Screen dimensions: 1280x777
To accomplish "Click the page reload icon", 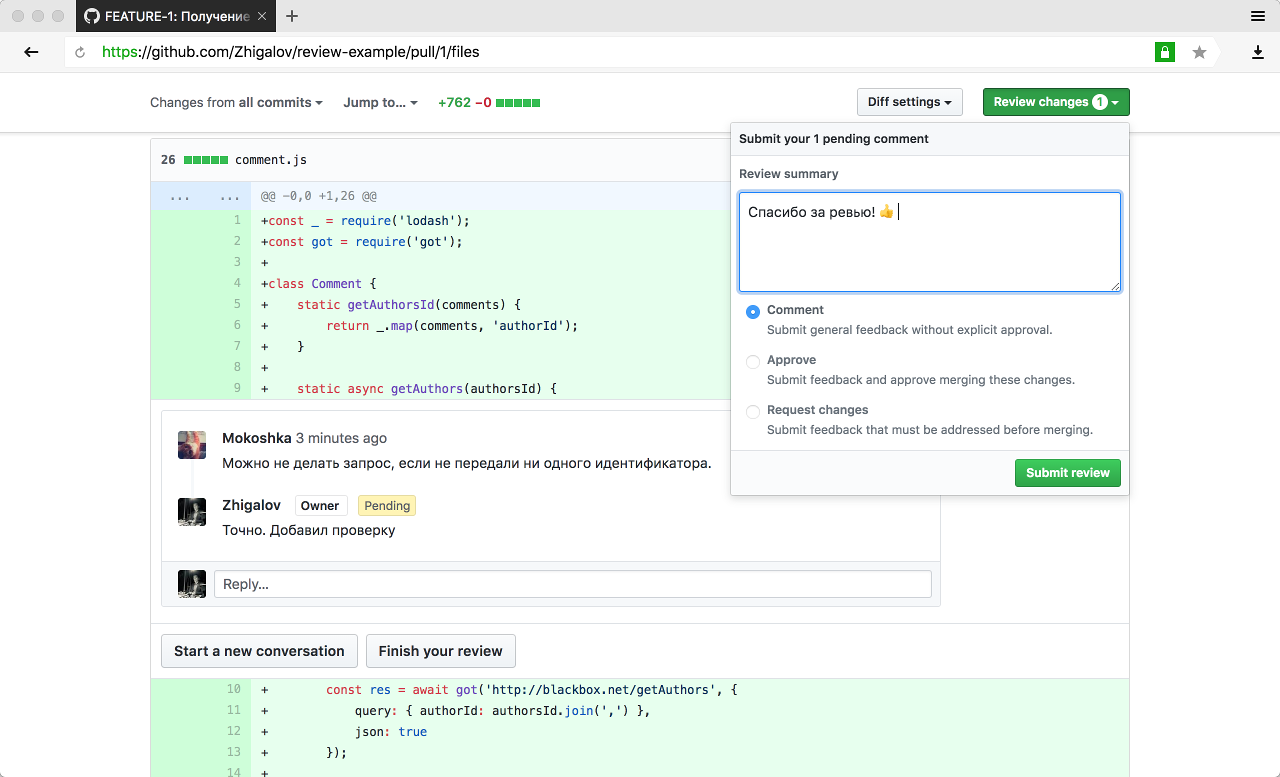I will [x=80, y=52].
